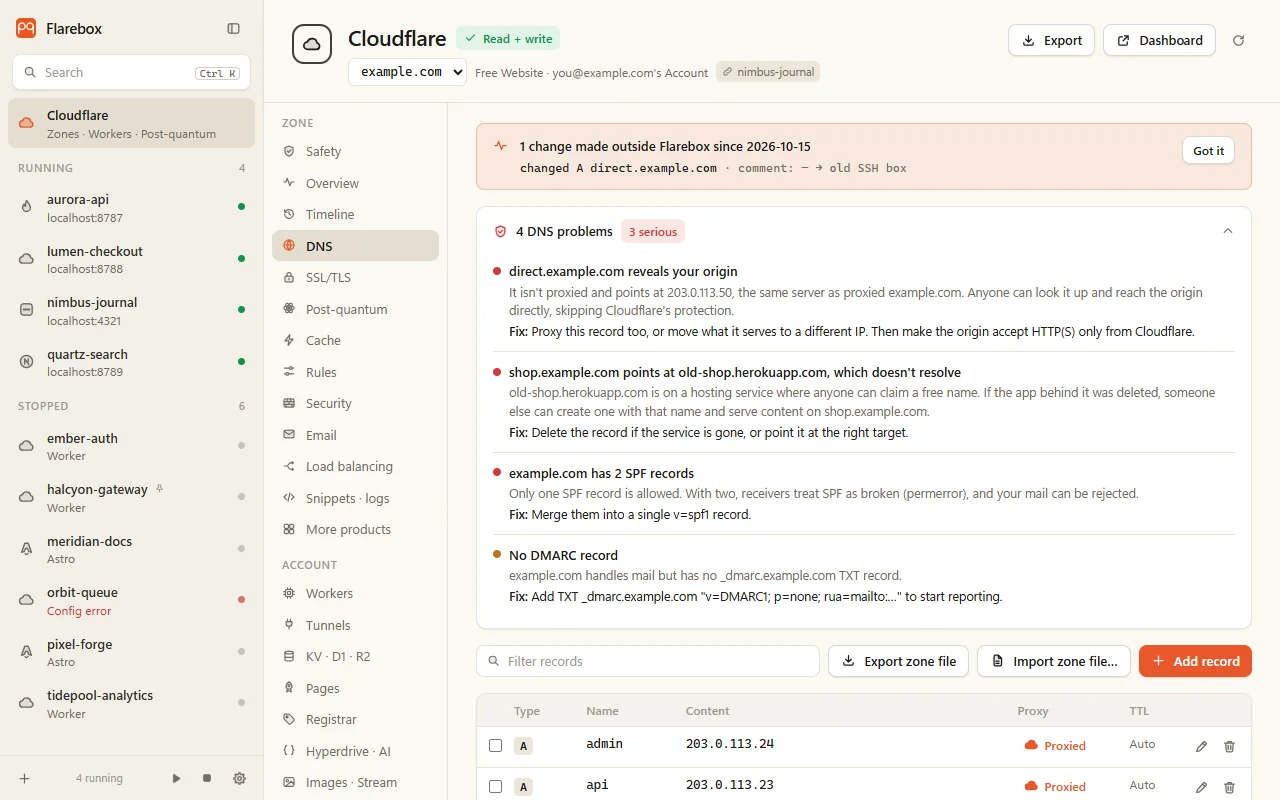Image resolution: width=1280 pixels, height=800 pixels.
Task: Click the Export button
Action: point(1051,40)
